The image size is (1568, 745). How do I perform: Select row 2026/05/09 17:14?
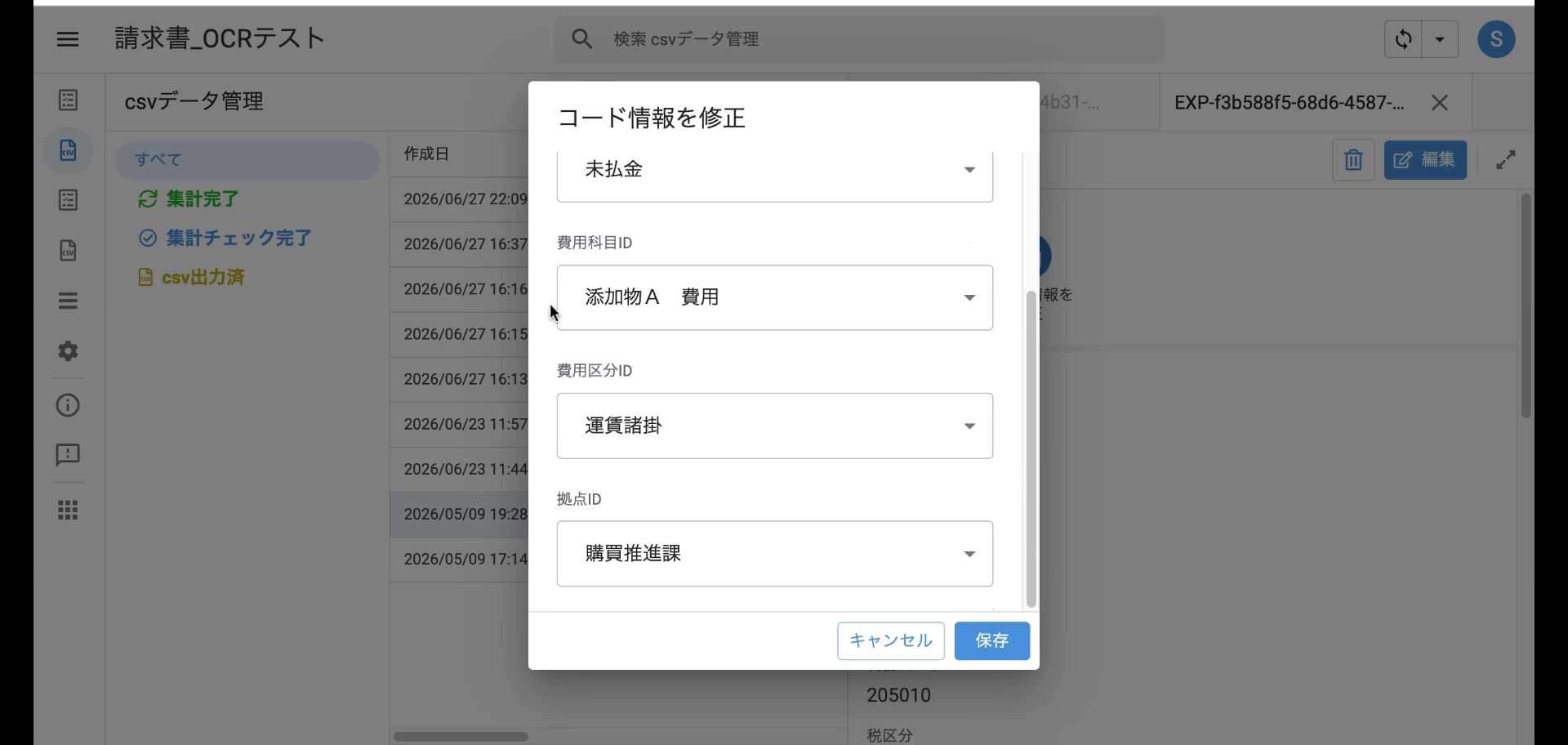(460, 560)
